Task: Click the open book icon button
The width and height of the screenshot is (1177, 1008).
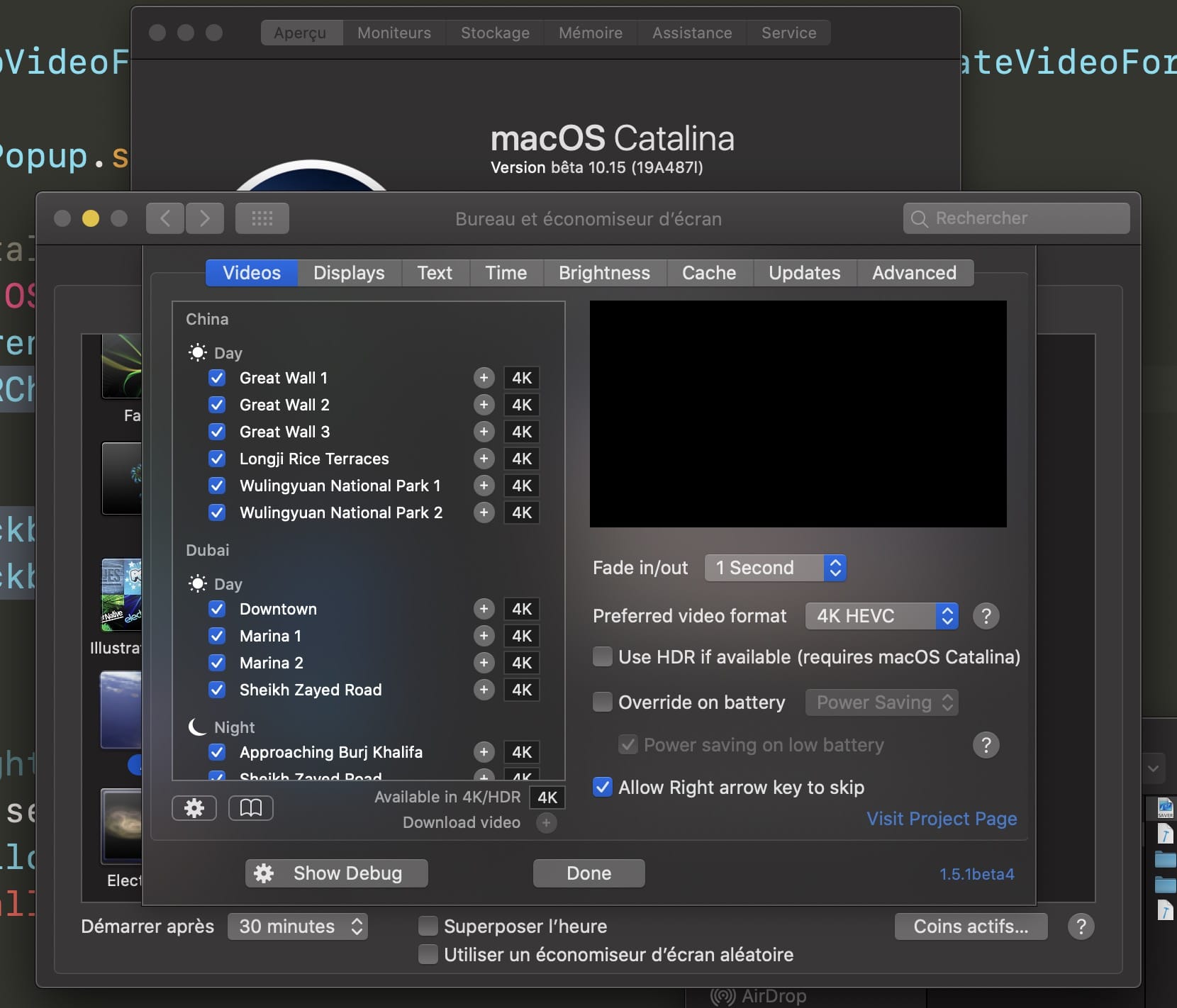Action: tap(251, 808)
